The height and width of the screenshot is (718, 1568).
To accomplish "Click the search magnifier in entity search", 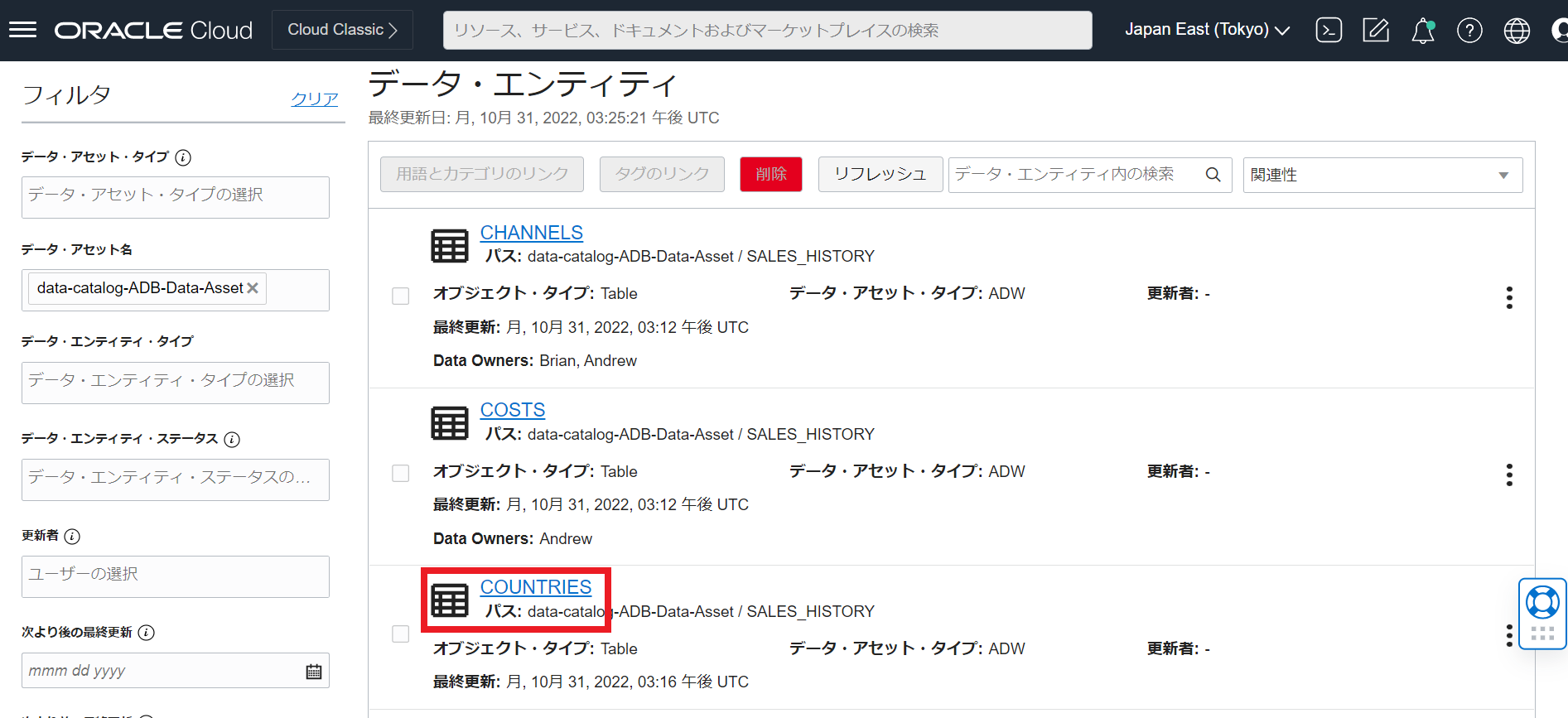I will click(x=1213, y=175).
